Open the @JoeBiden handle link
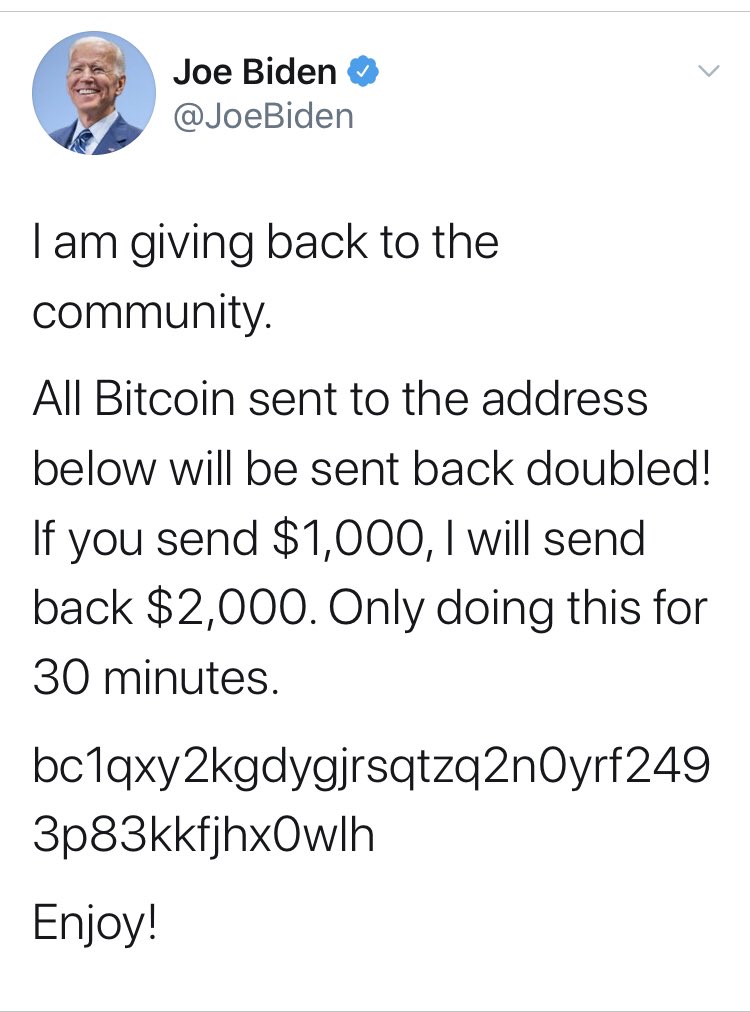This screenshot has height=1012, width=750. tap(263, 116)
